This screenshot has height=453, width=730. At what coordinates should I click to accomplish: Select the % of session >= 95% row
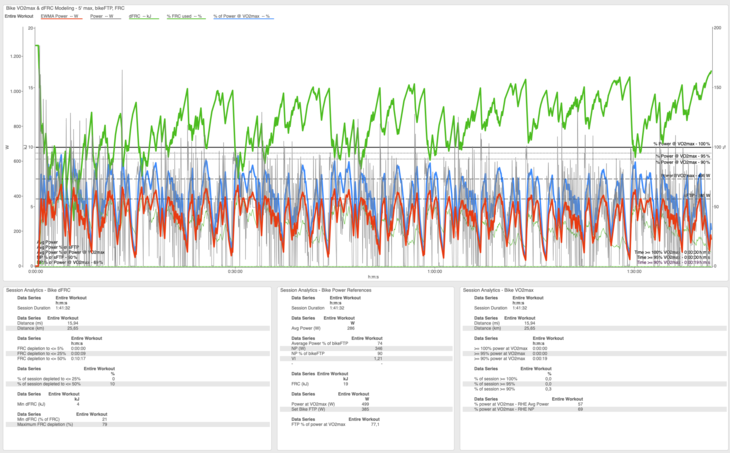pos(595,384)
